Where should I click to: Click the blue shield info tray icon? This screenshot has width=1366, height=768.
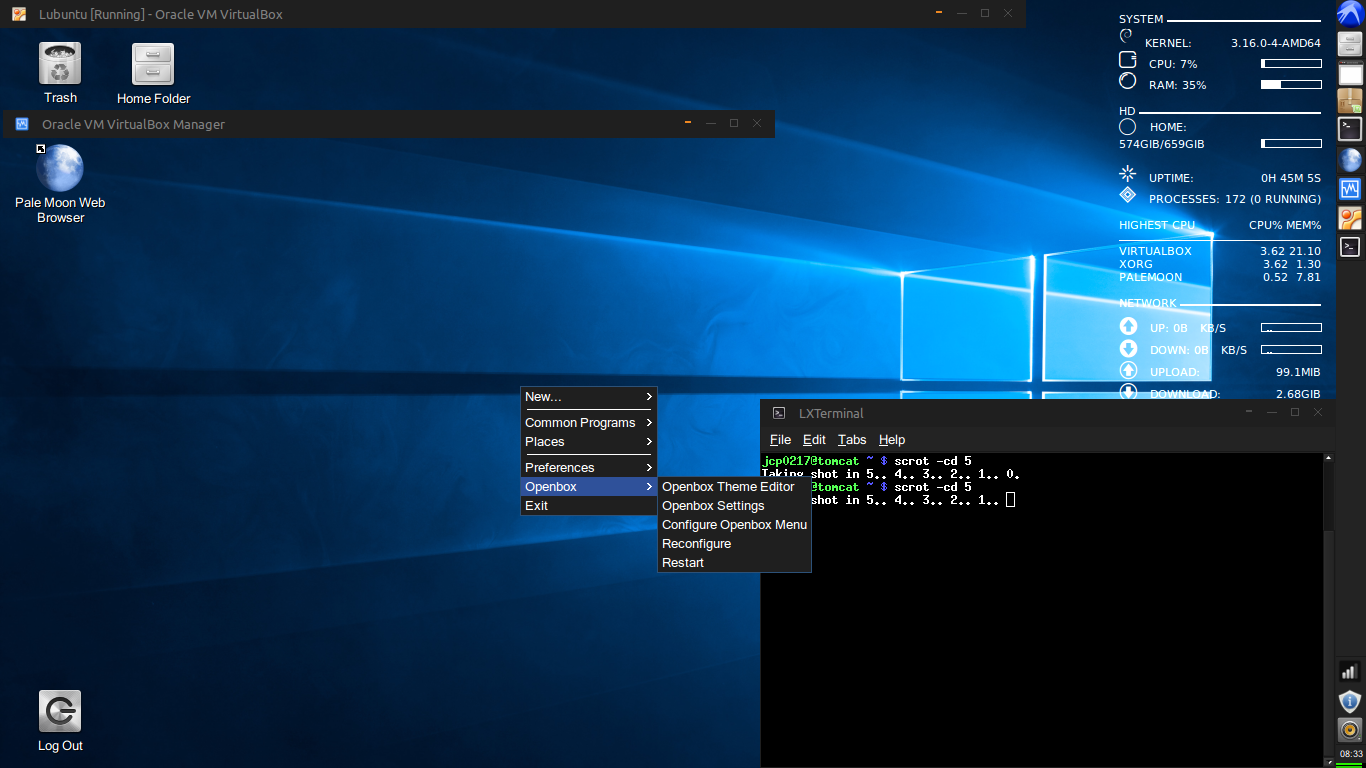[x=1350, y=701]
